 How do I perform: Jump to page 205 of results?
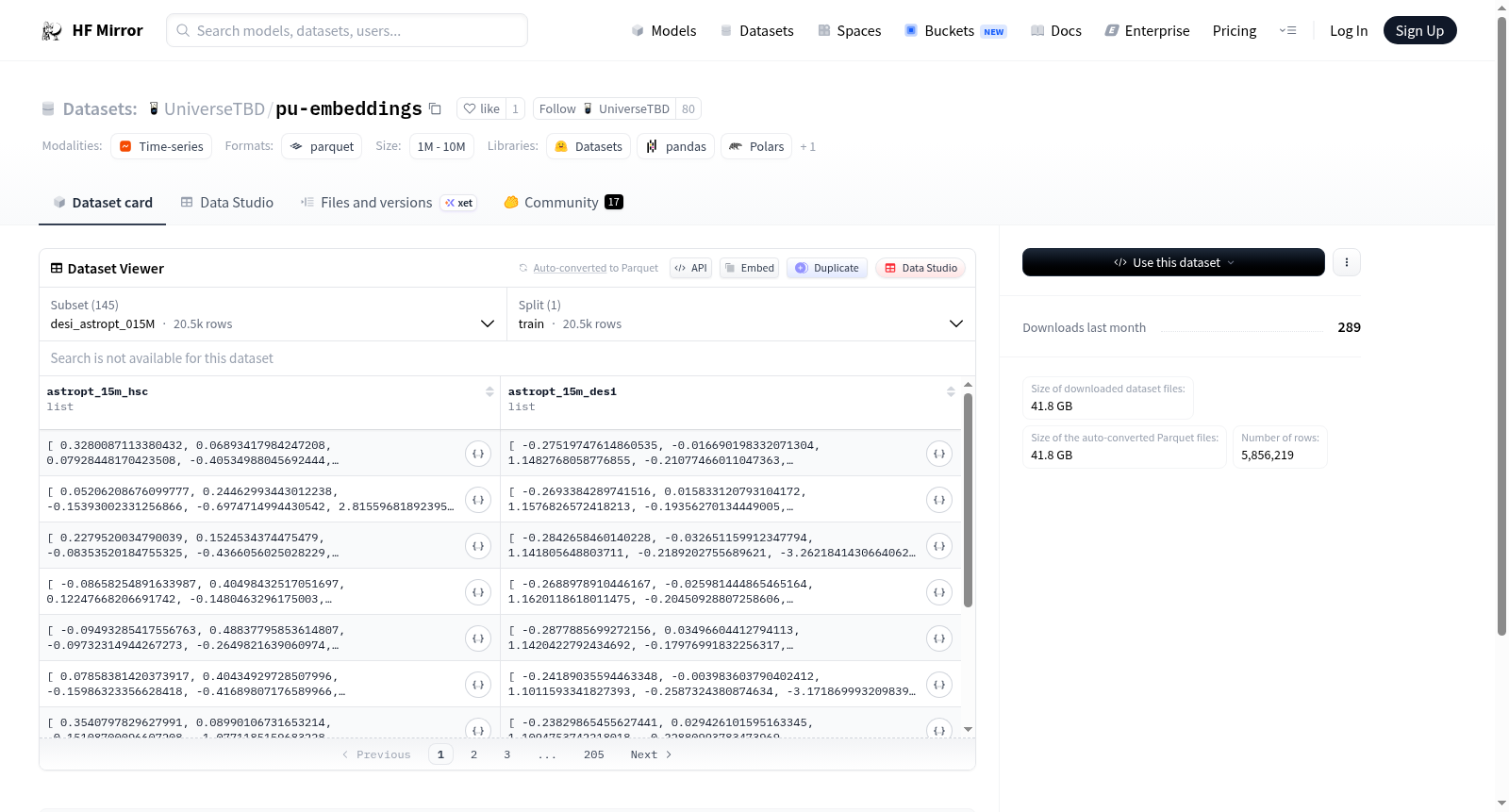pyautogui.click(x=593, y=754)
